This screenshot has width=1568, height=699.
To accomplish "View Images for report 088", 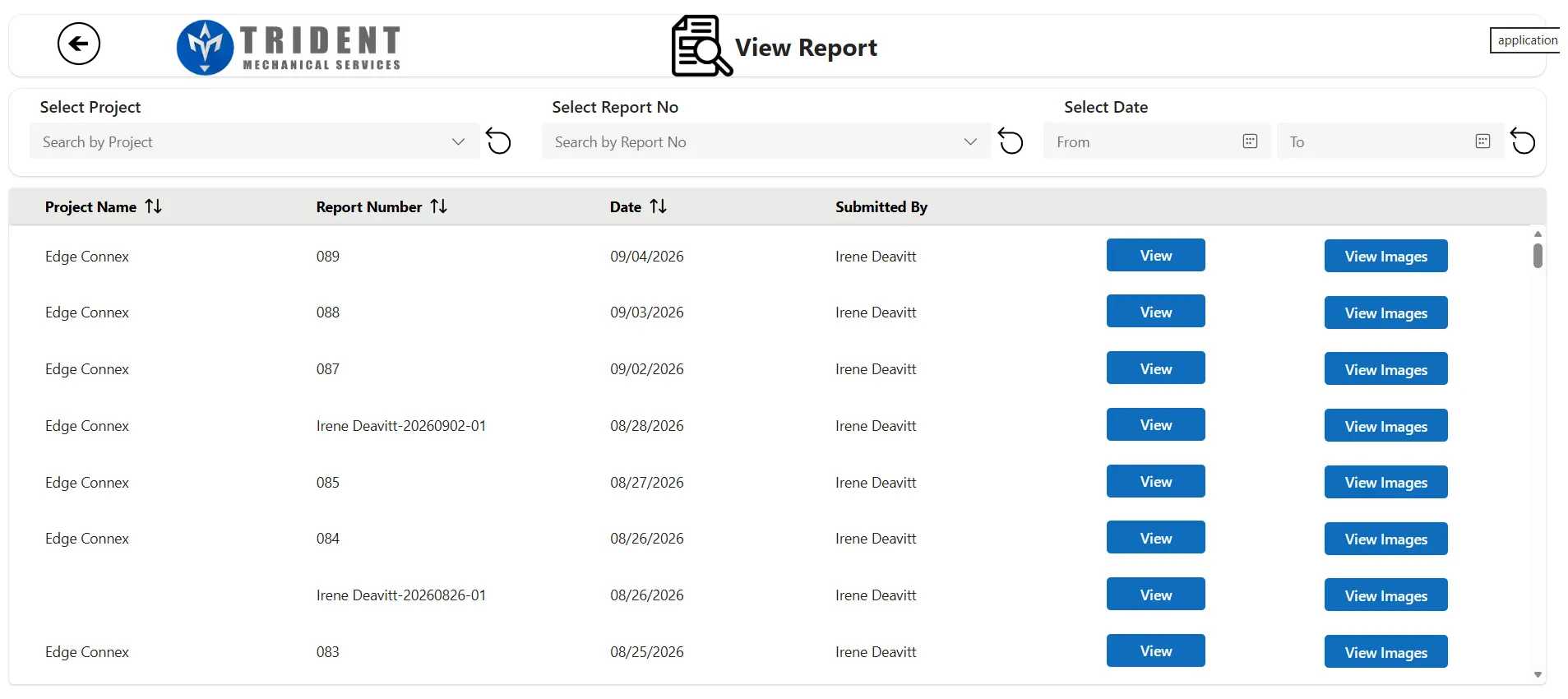I will 1385,312.
